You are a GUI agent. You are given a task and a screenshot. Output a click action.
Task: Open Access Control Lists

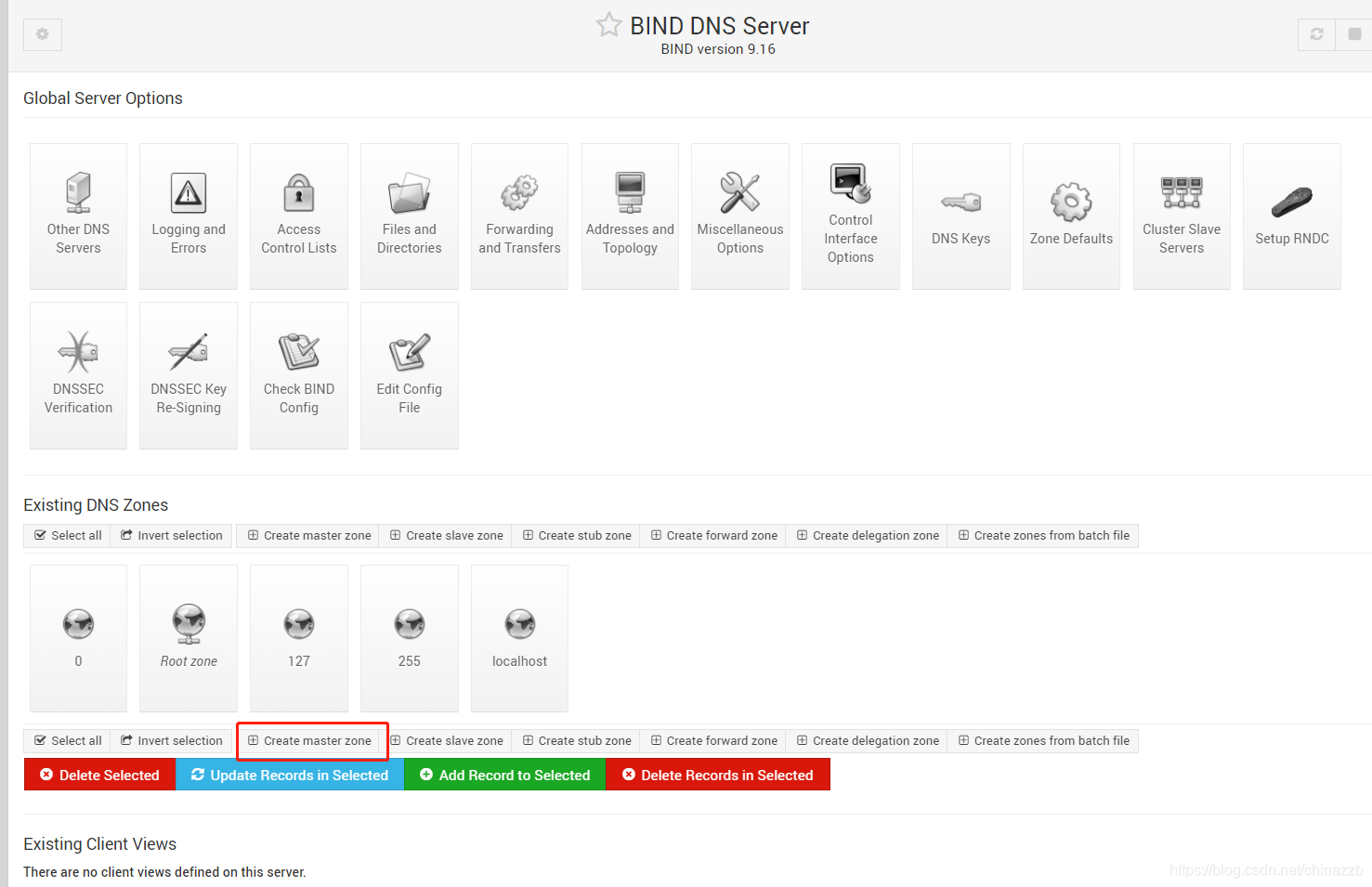tap(299, 216)
